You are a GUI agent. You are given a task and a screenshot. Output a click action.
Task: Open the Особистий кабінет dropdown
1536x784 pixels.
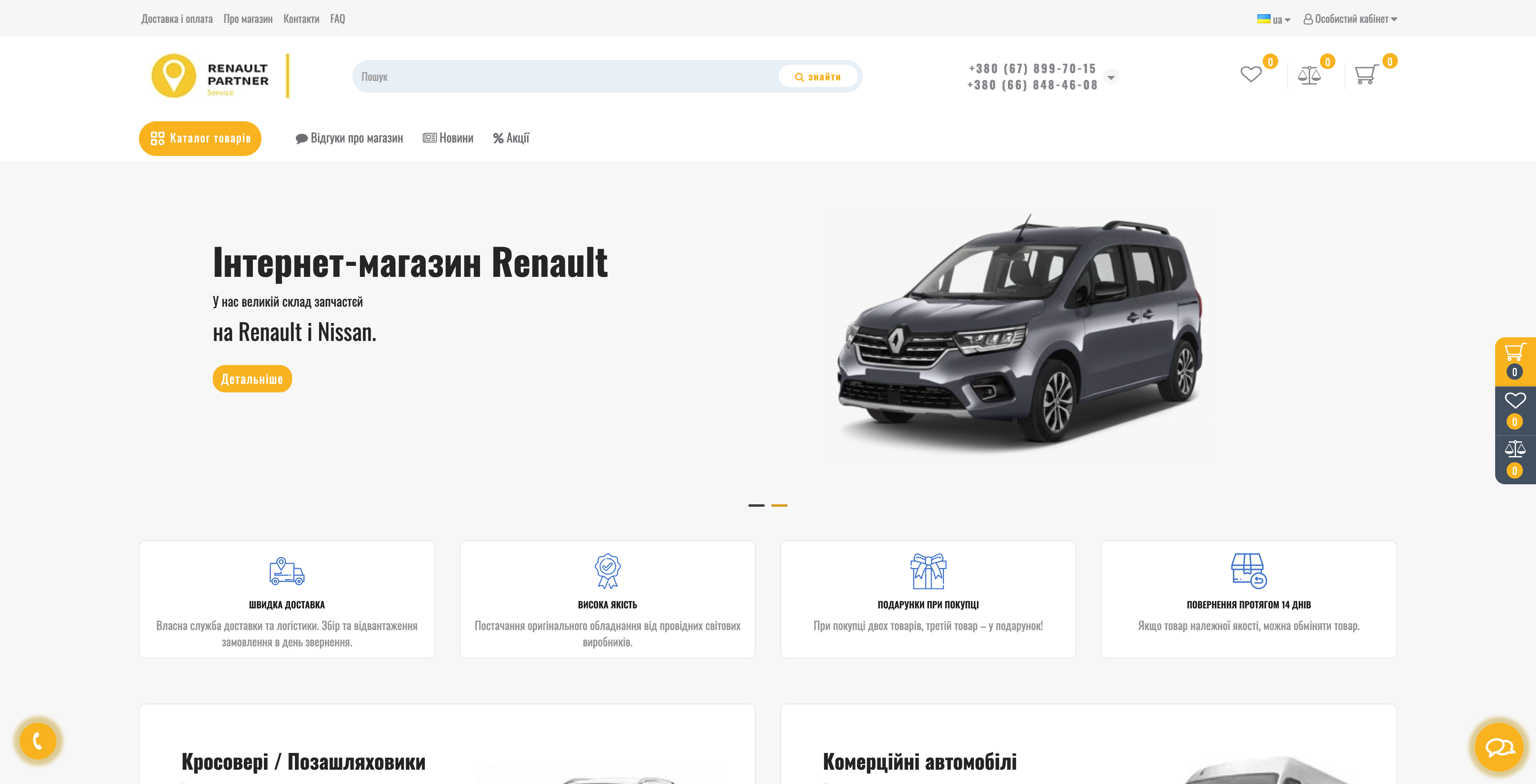(x=1349, y=19)
